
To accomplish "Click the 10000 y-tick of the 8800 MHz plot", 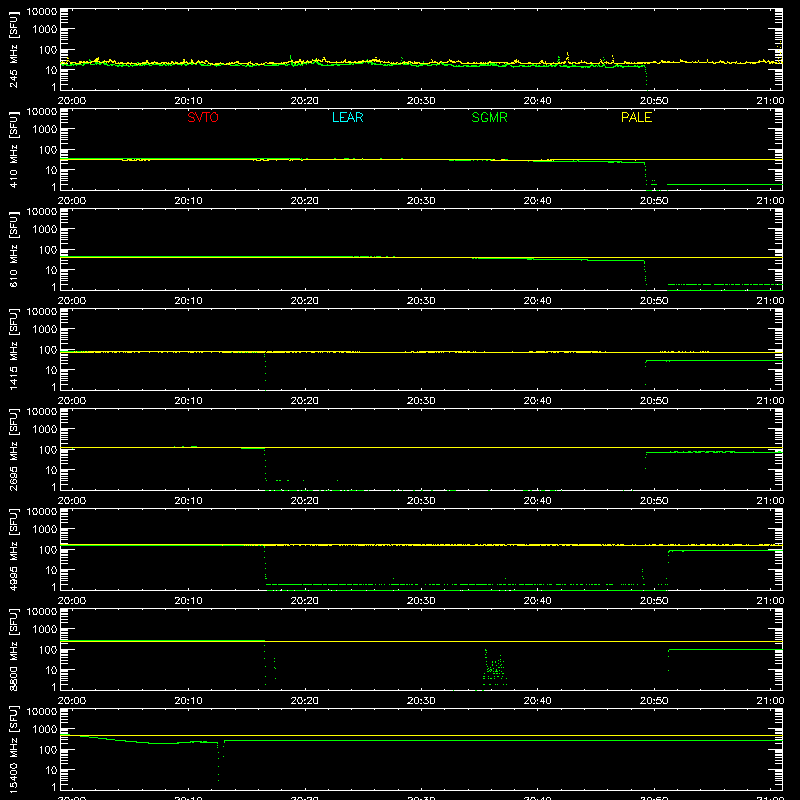I will [42, 612].
